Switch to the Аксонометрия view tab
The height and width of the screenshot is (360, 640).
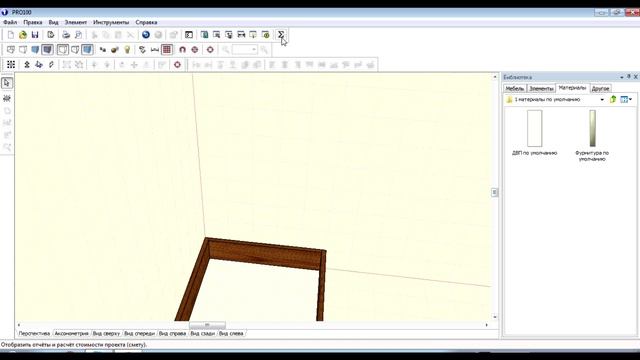[71, 333]
